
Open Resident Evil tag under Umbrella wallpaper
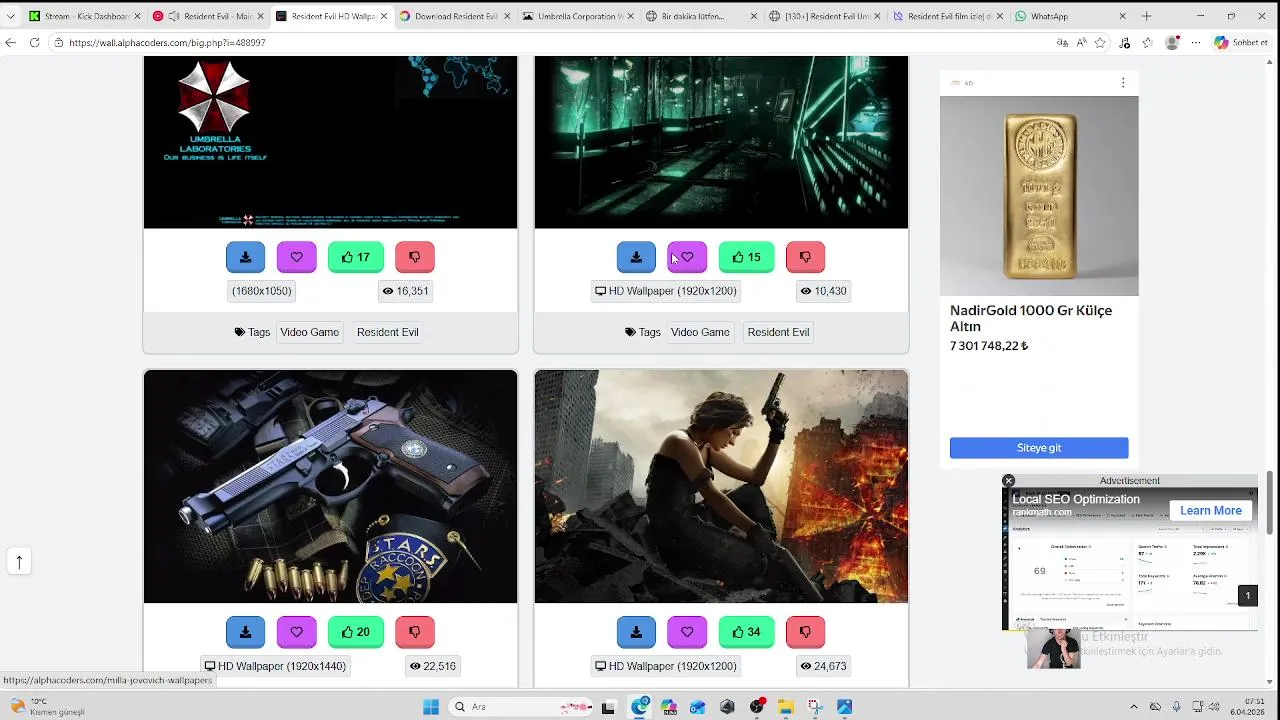[x=387, y=332]
